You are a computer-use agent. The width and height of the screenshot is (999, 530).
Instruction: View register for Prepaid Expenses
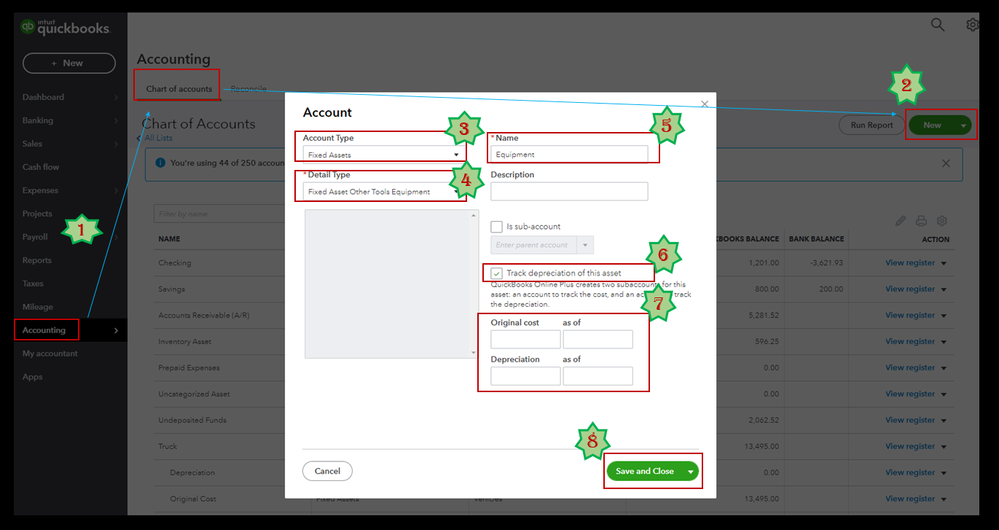(910, 368)
